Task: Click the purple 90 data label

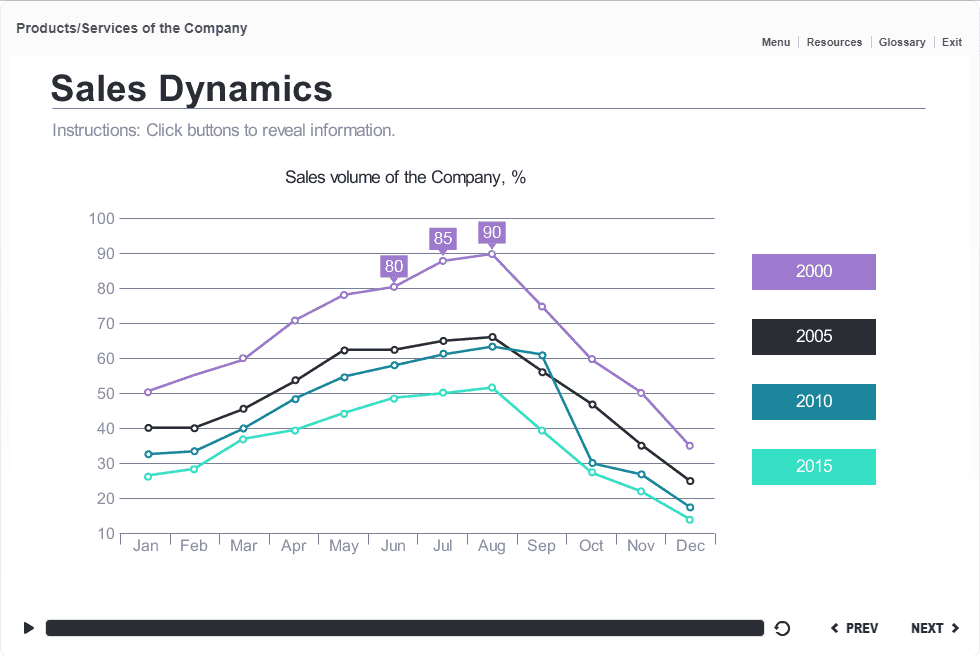Action: pyautogui.click(x=491, y=233)
